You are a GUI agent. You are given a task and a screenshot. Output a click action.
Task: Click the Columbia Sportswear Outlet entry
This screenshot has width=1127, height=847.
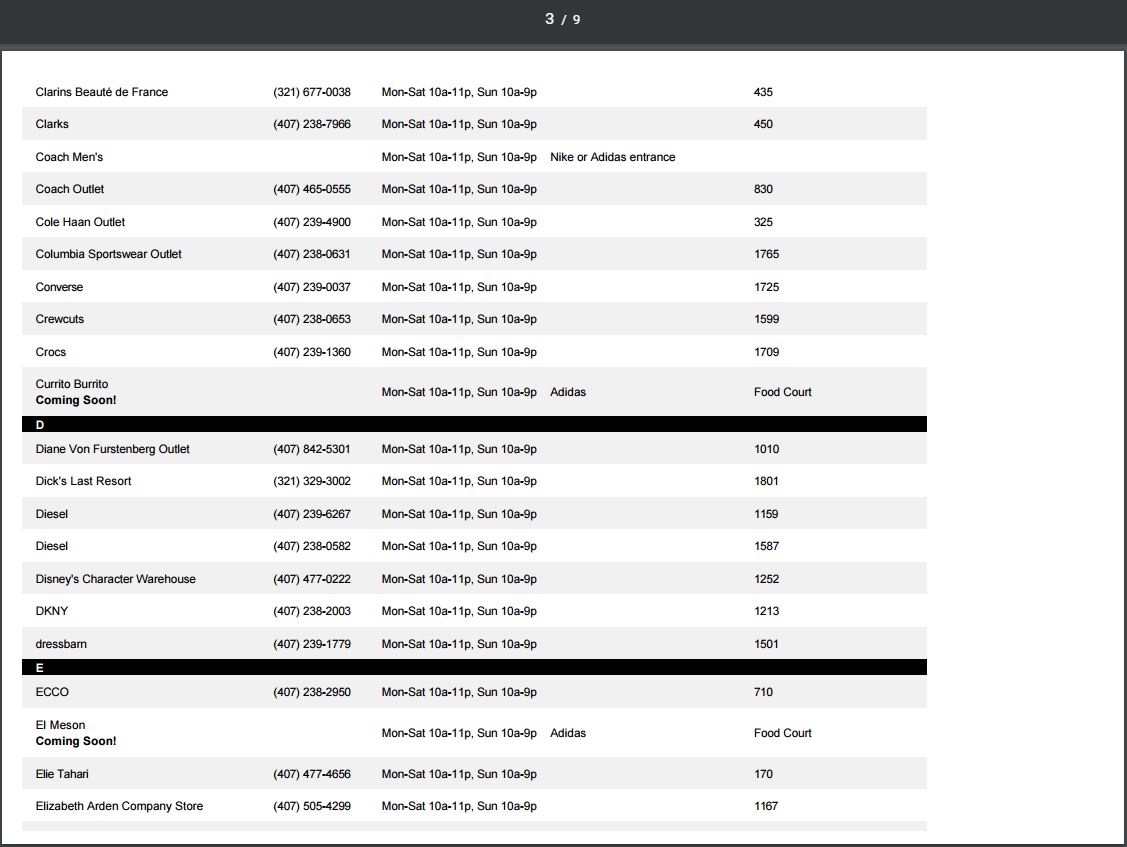109,254
